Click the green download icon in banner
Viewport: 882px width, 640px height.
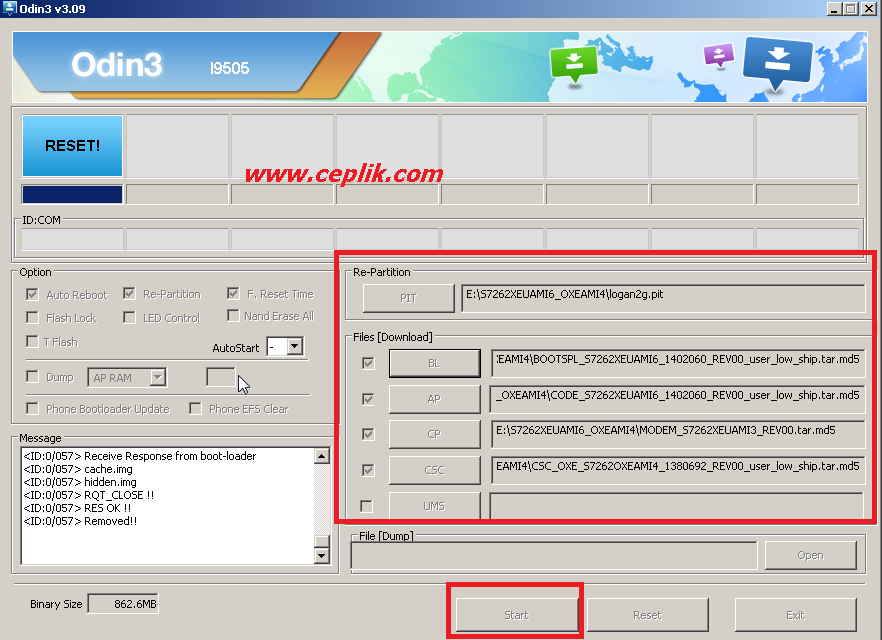573,62
